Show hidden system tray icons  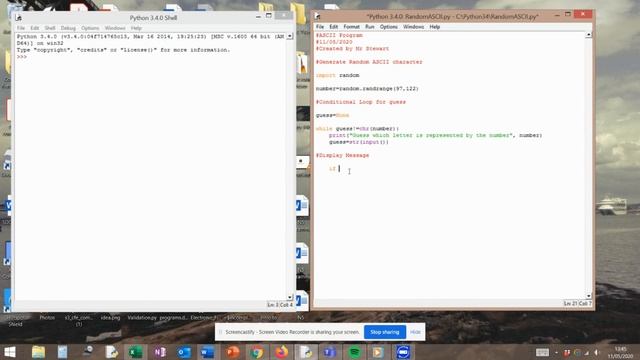[x=556, y=353]
